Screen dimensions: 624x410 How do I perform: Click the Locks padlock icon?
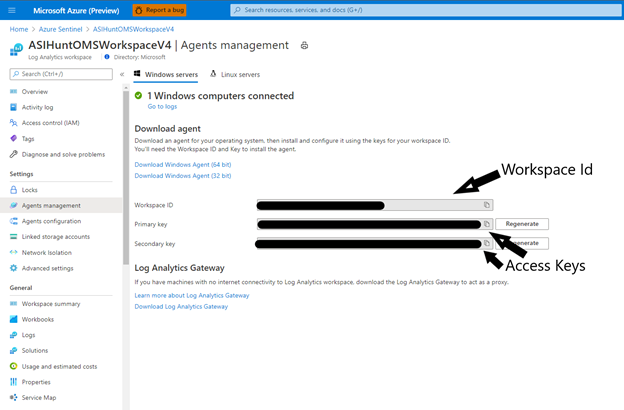[x=14, y=189]
